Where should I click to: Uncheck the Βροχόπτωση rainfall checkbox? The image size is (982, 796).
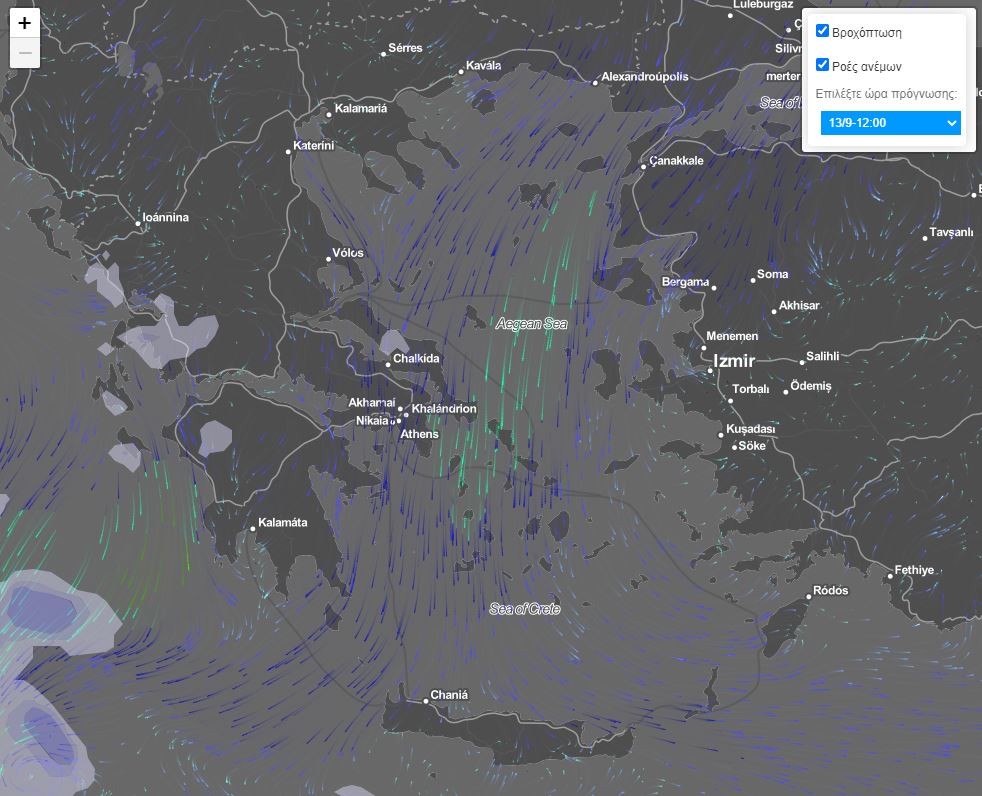pos(823,31)
